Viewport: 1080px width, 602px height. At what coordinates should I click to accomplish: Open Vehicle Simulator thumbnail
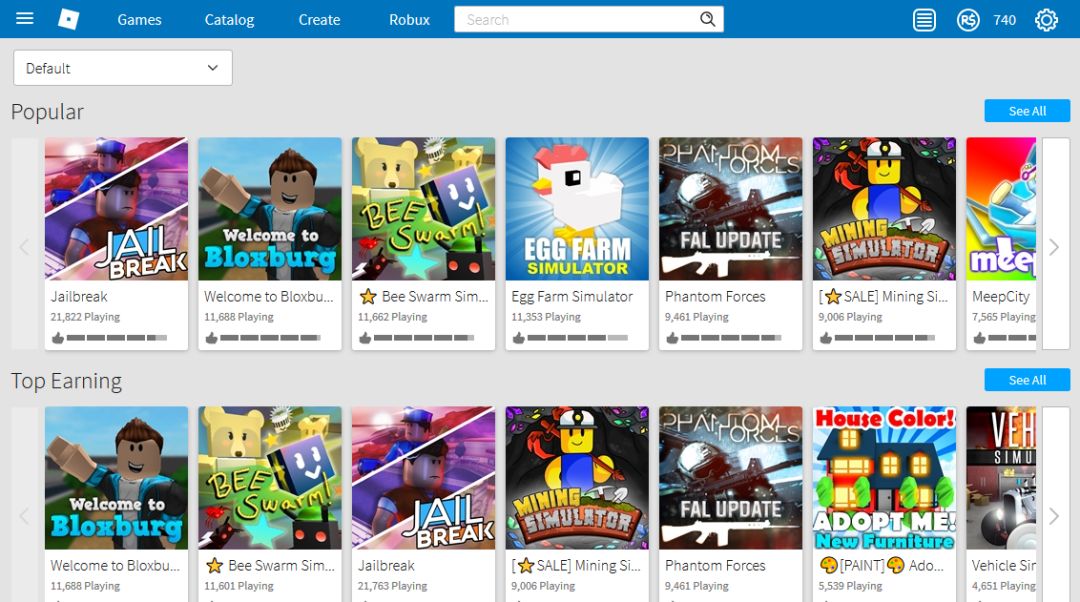[x=1001, y=478]
